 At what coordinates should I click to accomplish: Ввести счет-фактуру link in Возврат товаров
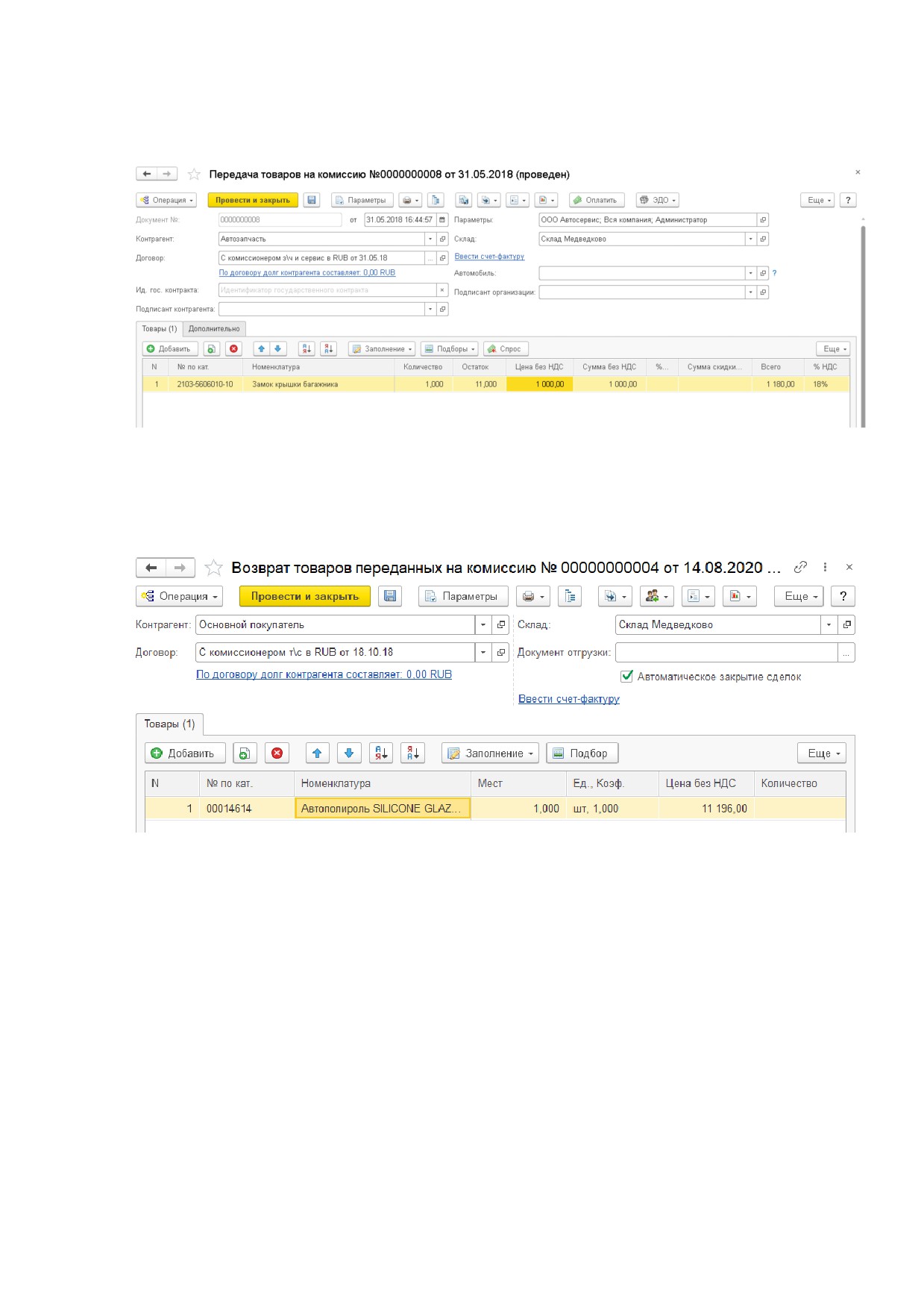(569, 699)
